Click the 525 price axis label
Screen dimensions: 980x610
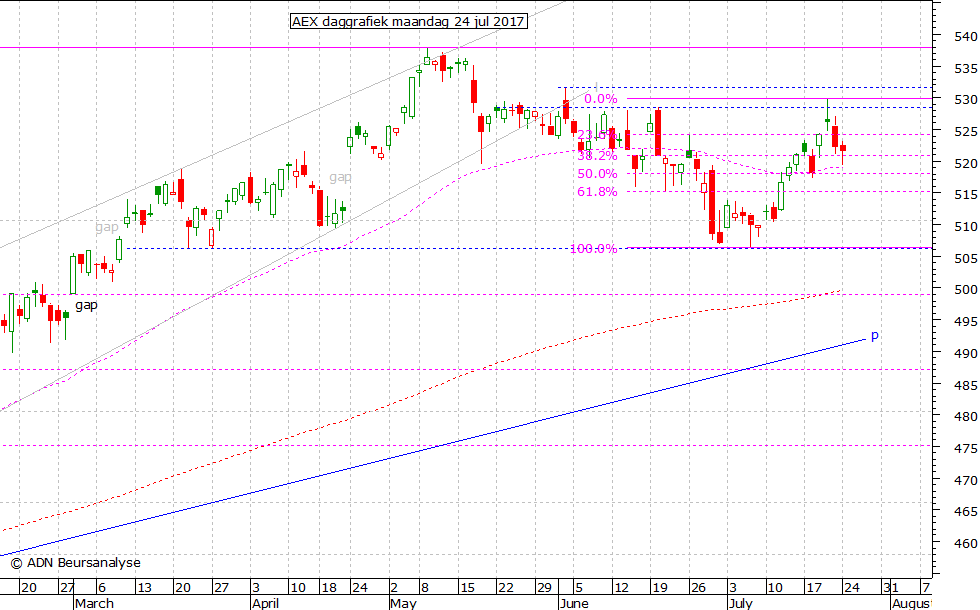(966, 131)
